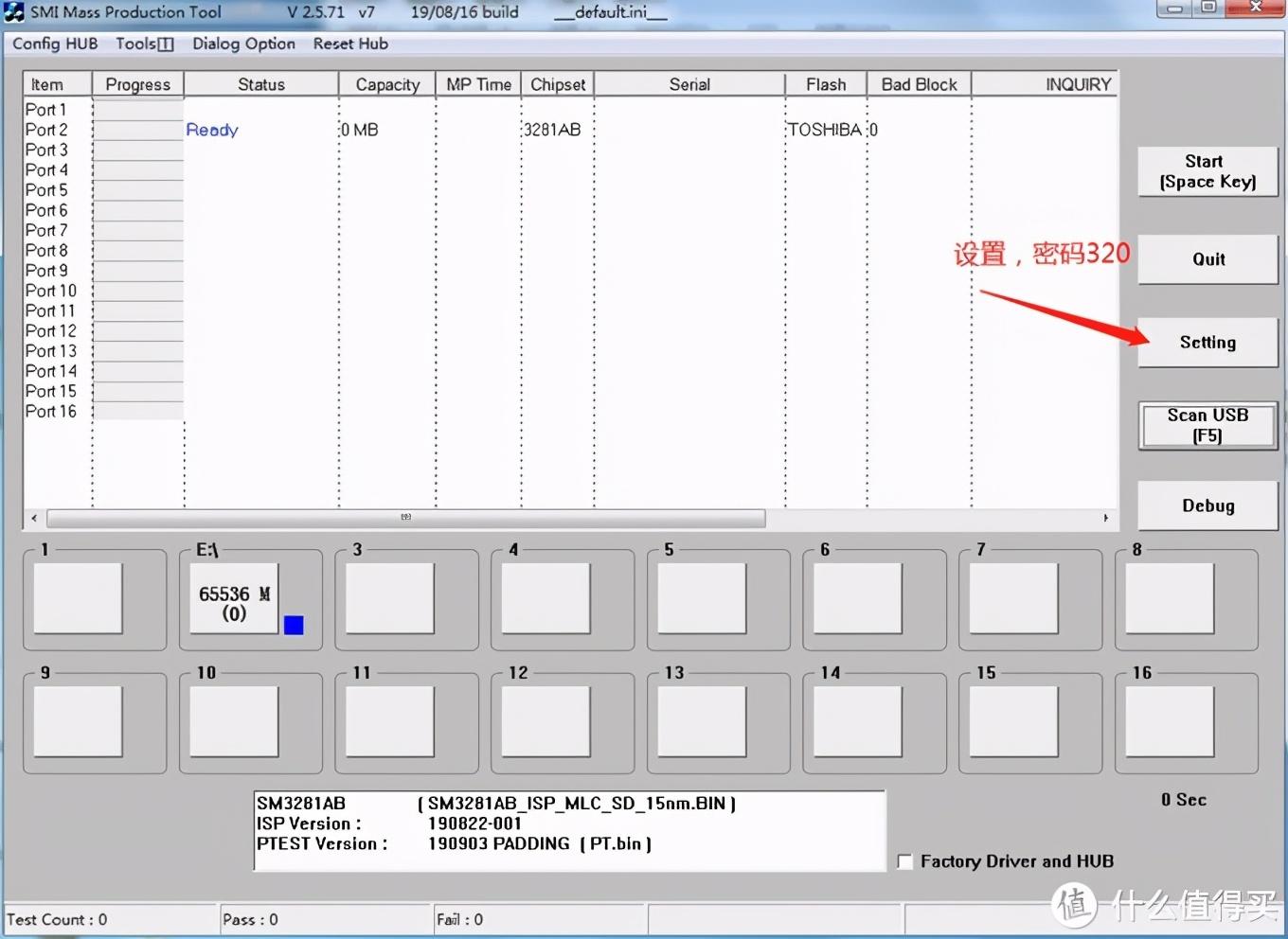This screenshot has height=939, width=1288.
Task: Click the blue status square for E:\ port
Action: 294,625
